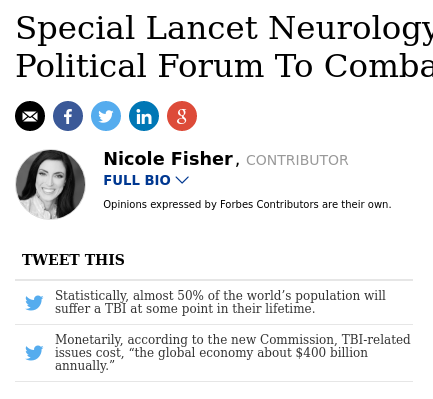Viewport: 433px width, 399px height.
Task: Click the CONTRIBUTOR label after the author name
Action: pyautogui.click(x=297, y=160)
